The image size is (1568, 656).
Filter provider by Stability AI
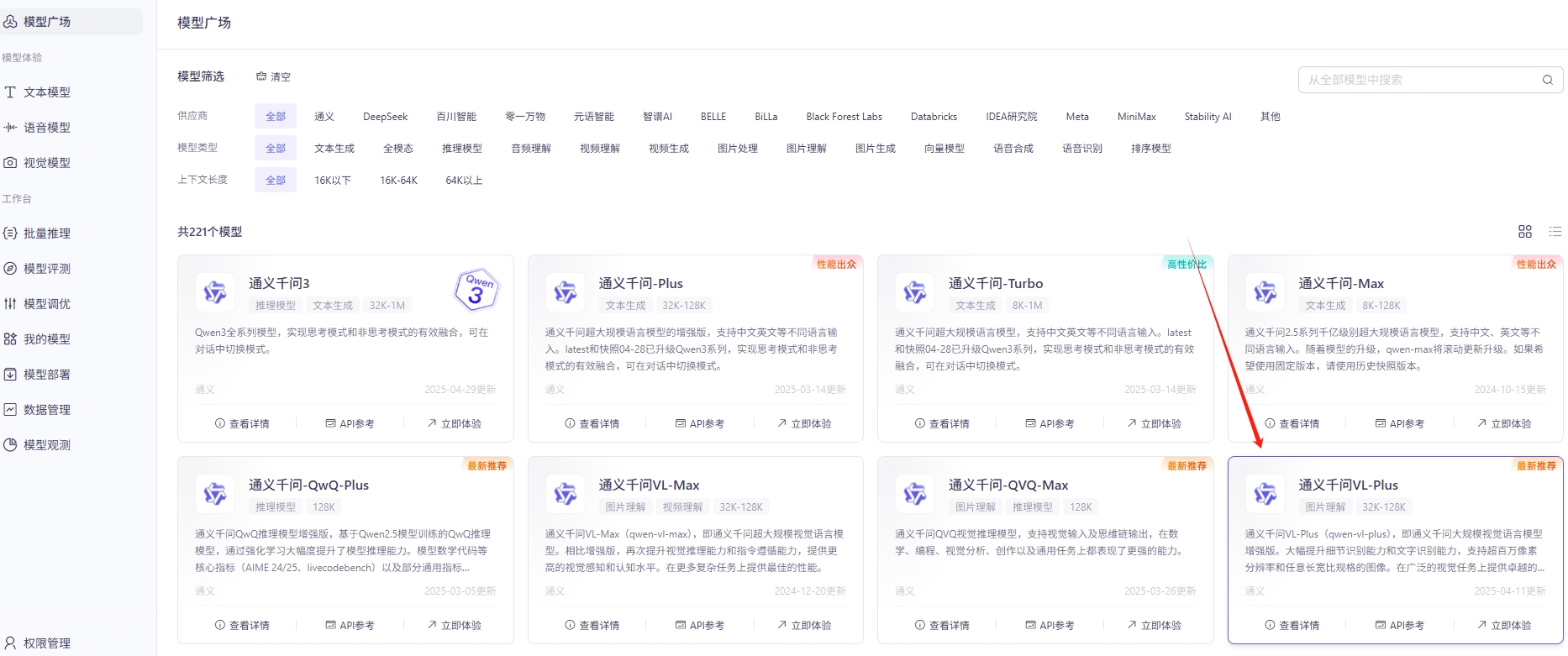1208,117
